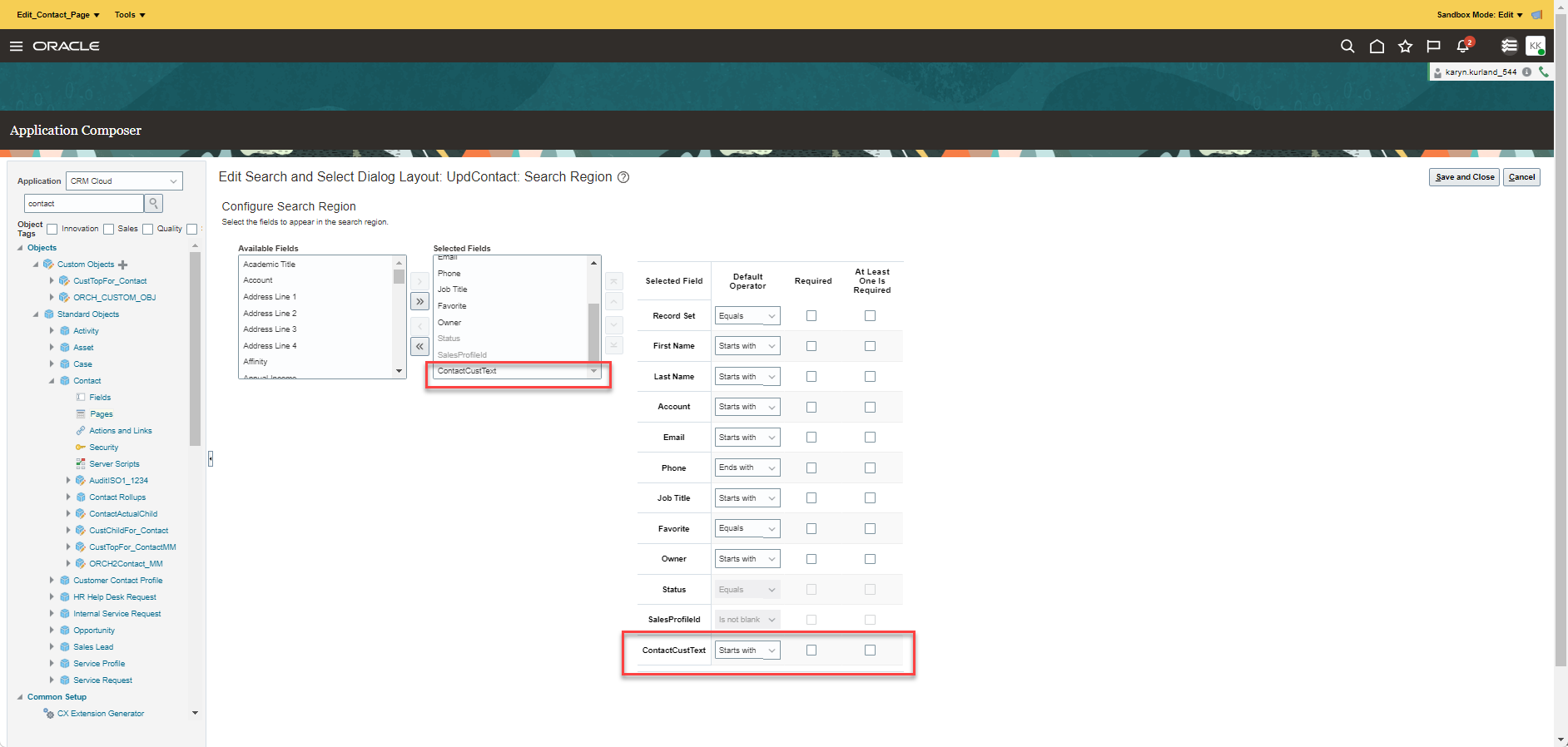Check At Least One Is Required for Owner
1568x747 pixels.
pos(870,559)
